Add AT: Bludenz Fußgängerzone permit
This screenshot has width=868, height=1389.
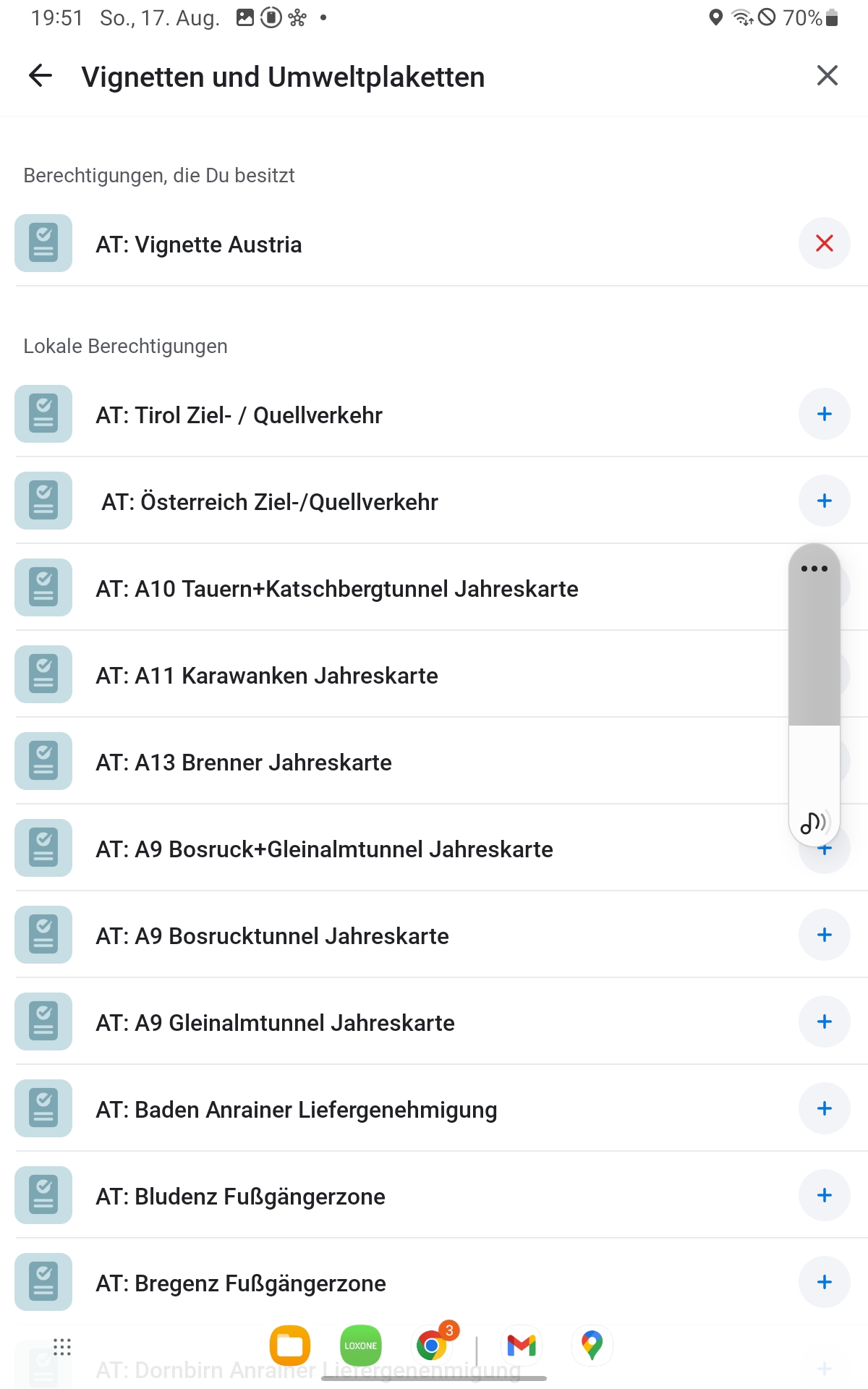click(824, 1196)
